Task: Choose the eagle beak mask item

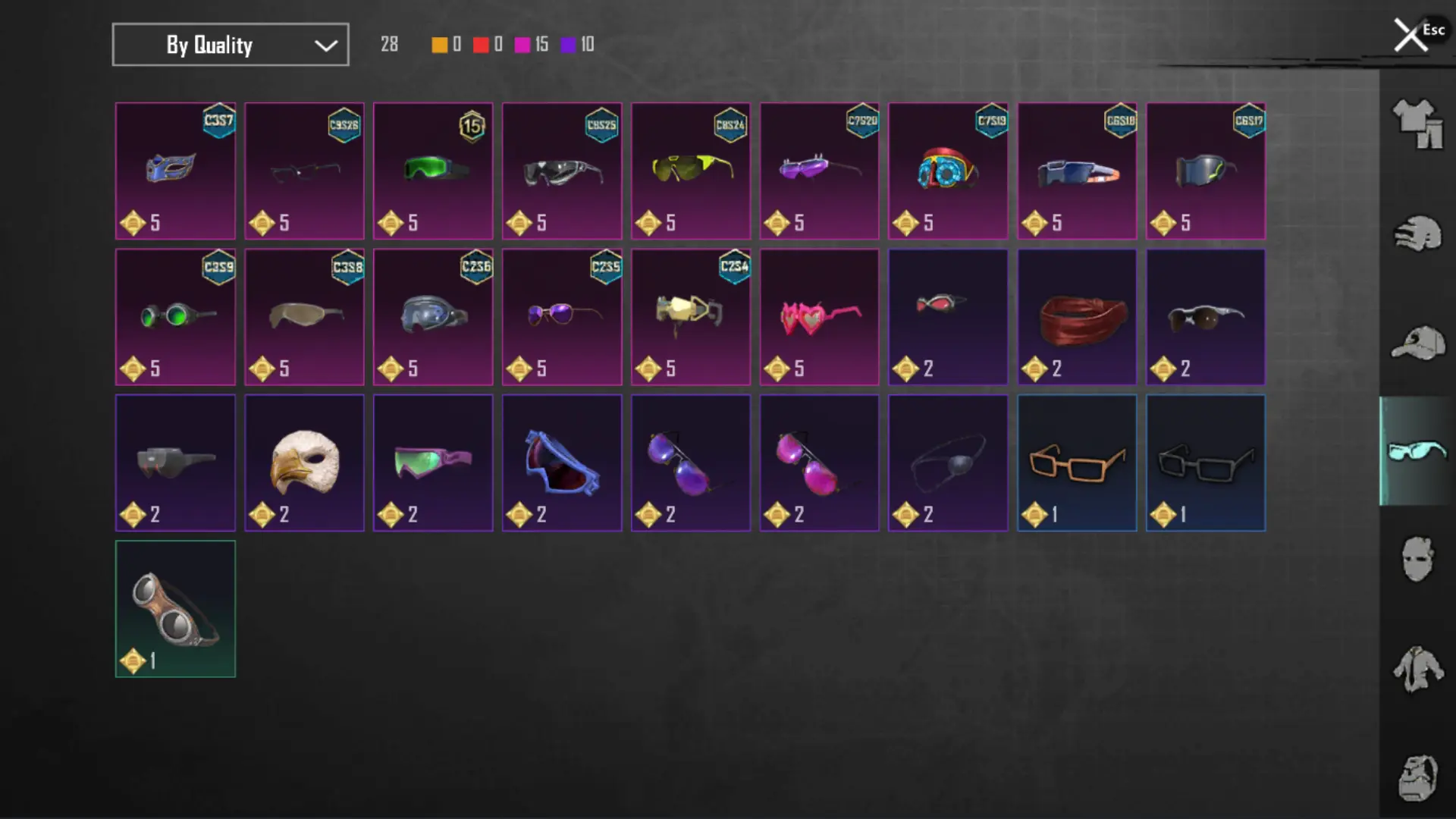Action: tap(304, 463)
